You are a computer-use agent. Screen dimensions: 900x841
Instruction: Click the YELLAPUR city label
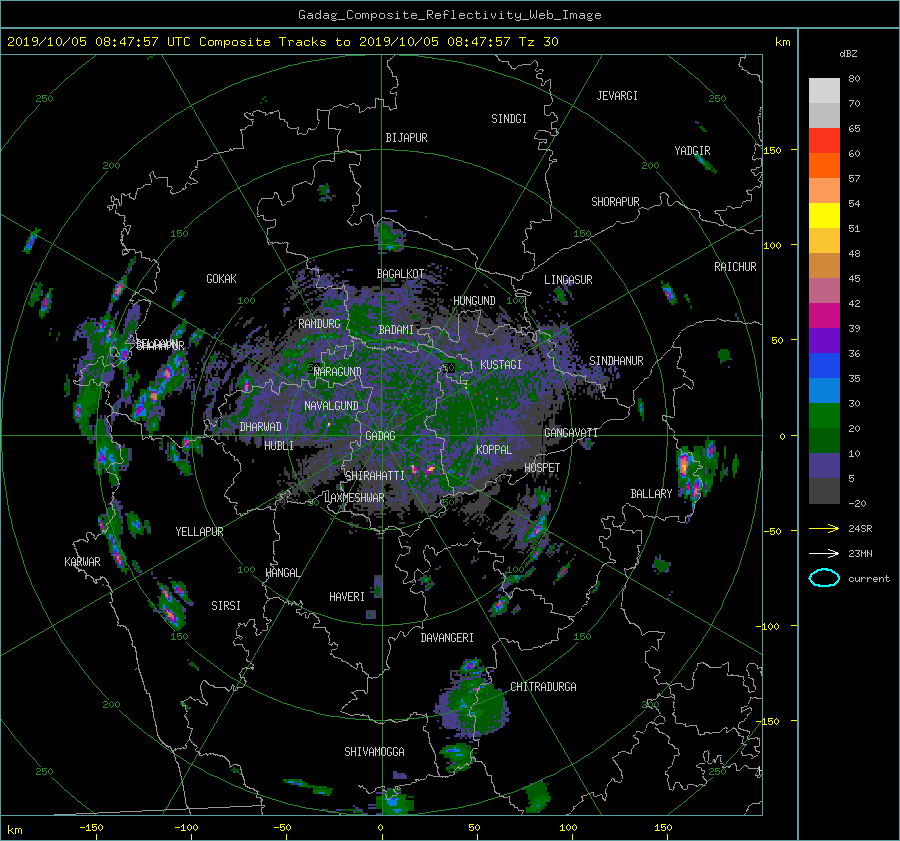(x=199, y=532)
